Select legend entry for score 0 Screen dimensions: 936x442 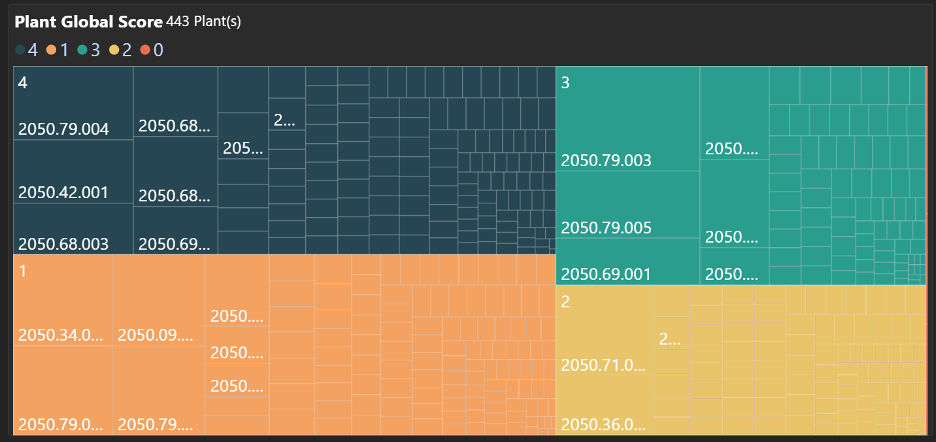pos(151,50)
